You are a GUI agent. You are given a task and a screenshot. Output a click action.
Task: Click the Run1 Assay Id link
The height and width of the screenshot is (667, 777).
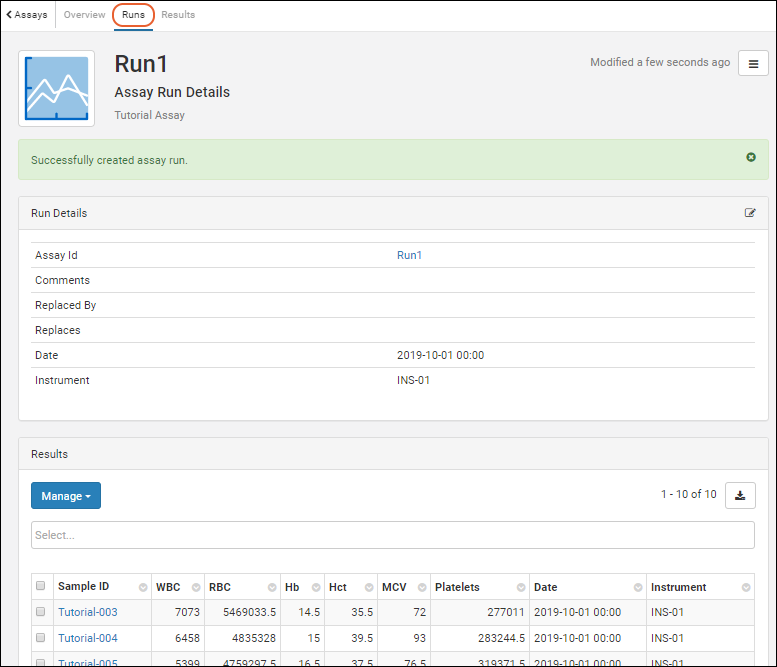[409, 255]
